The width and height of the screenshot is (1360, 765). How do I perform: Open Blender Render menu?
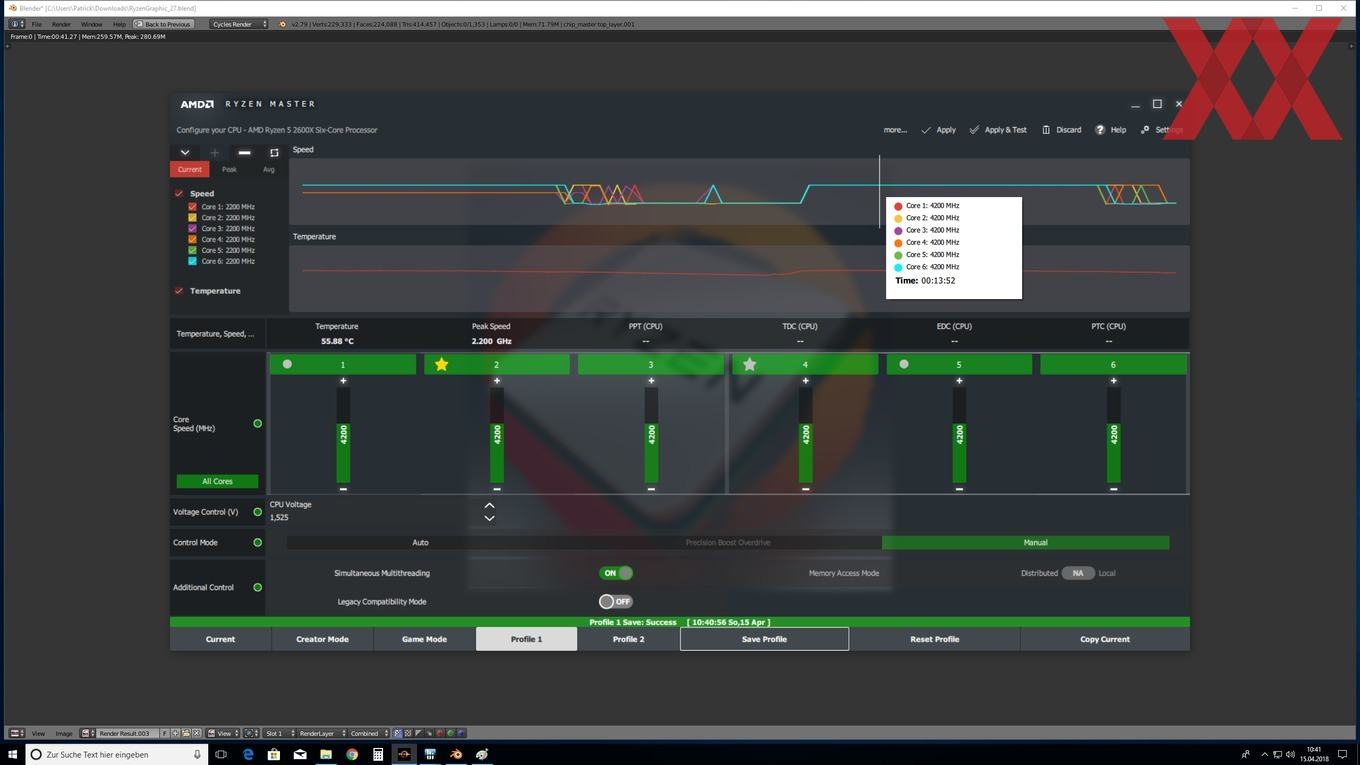(x=61, y=24)
